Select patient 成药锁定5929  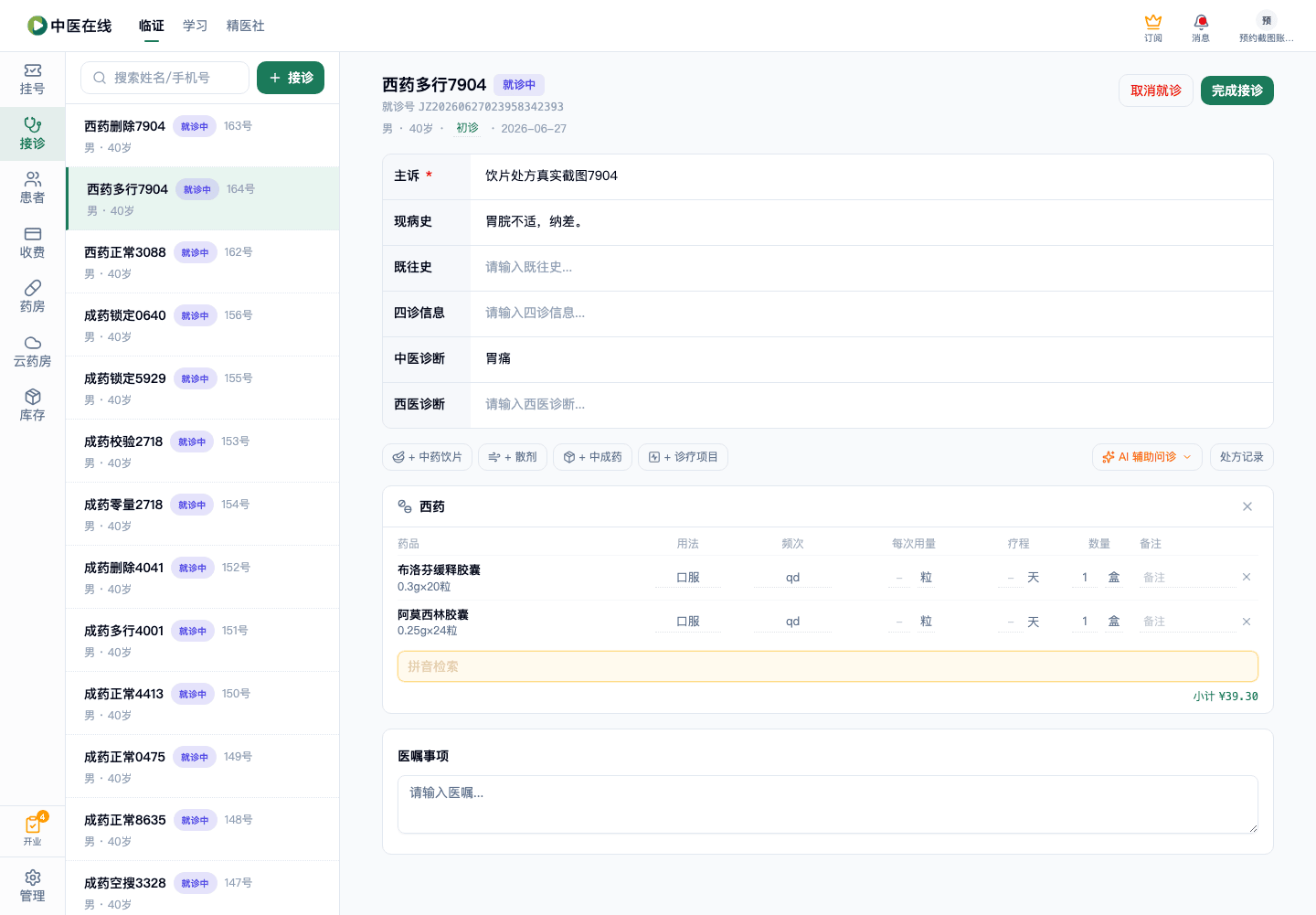[203, 388]
